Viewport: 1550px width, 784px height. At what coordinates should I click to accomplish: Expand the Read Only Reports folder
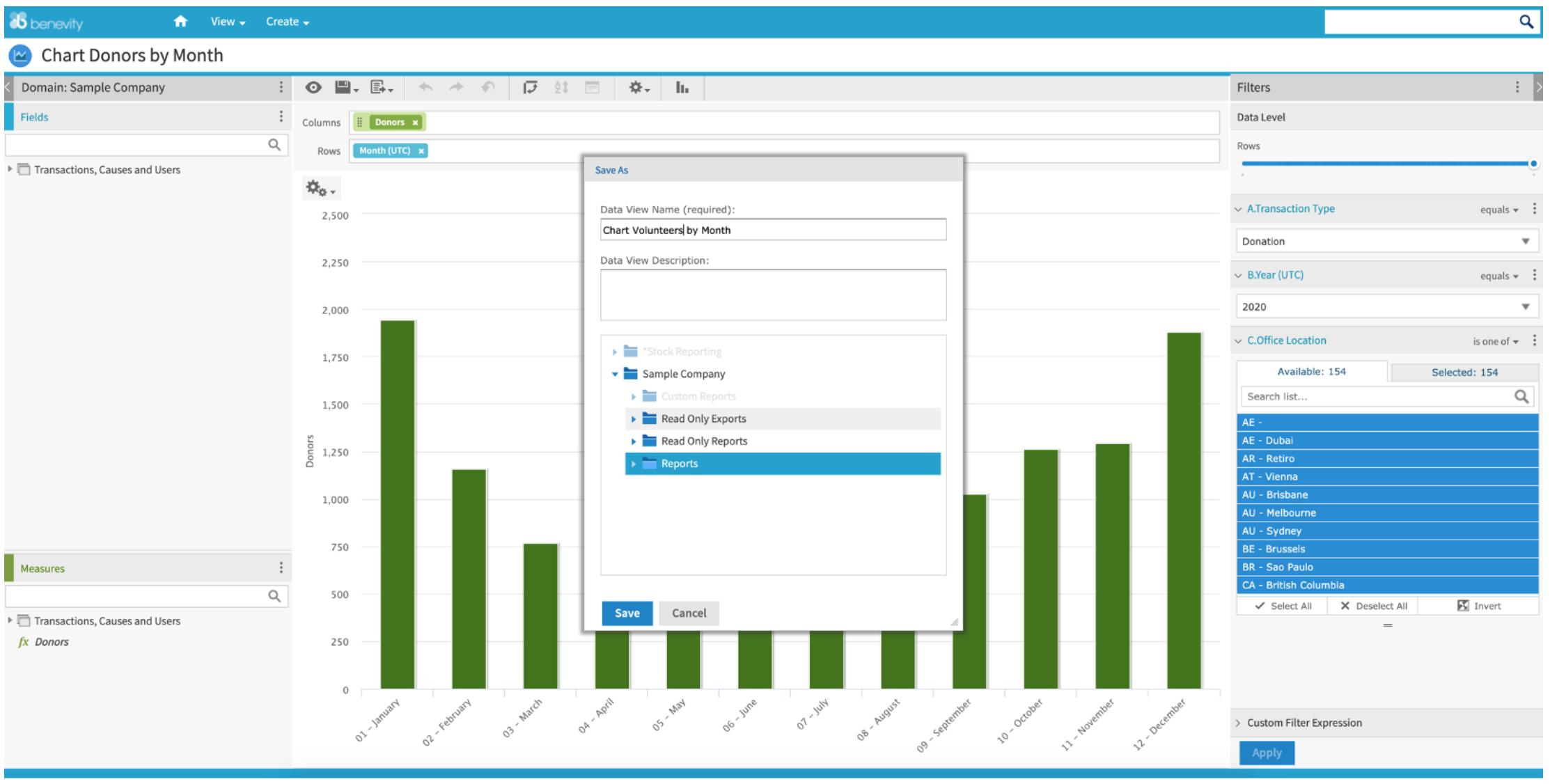tap(634, 441)
